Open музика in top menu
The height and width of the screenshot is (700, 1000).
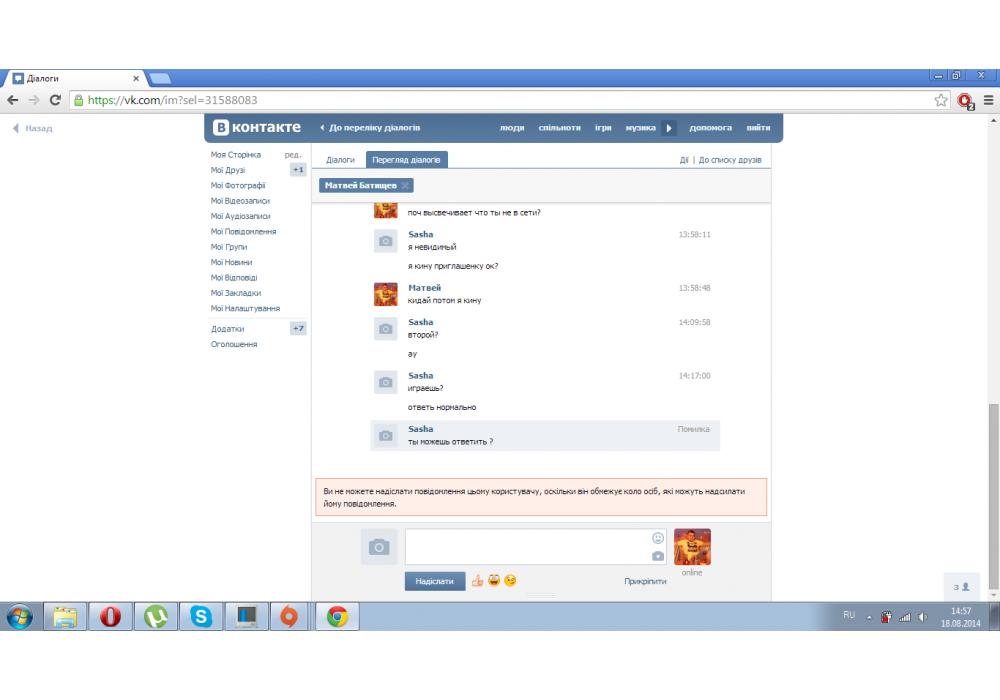coord(640,128)
